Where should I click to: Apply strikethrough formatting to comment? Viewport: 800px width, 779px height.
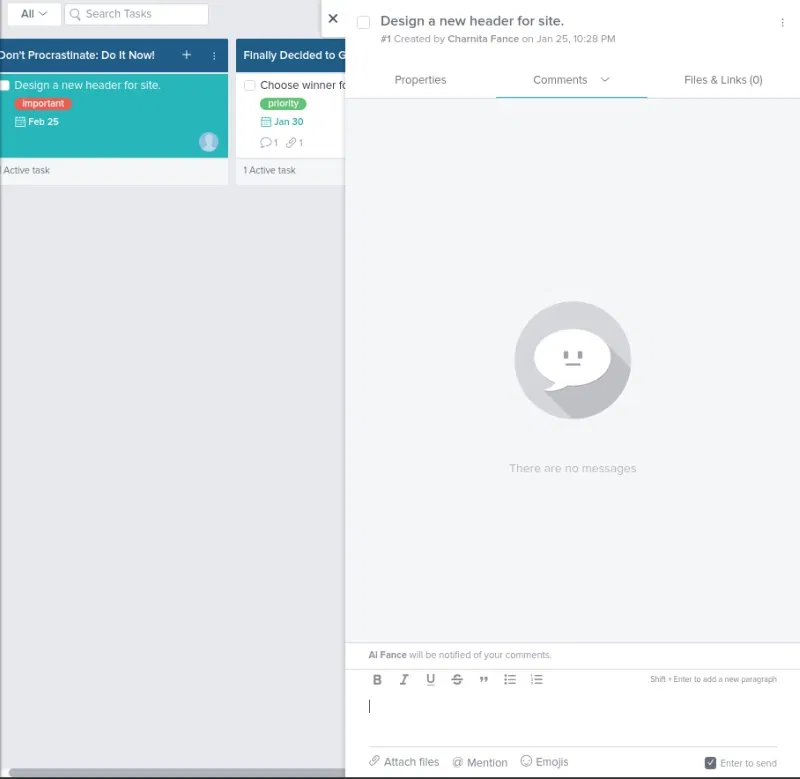[457, 680]
